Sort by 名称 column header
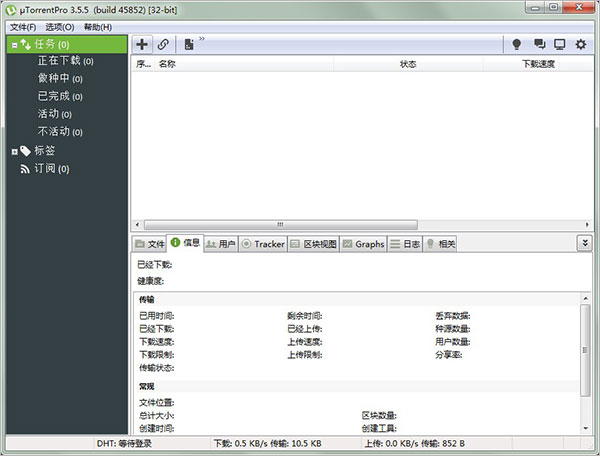This screenshot has width=600, height=456. coord(244,64)
